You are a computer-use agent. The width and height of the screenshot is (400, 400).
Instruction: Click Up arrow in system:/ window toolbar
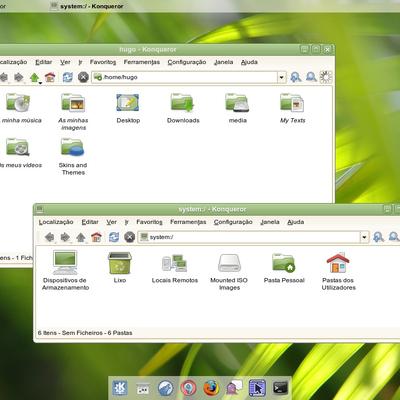point(81,237)
